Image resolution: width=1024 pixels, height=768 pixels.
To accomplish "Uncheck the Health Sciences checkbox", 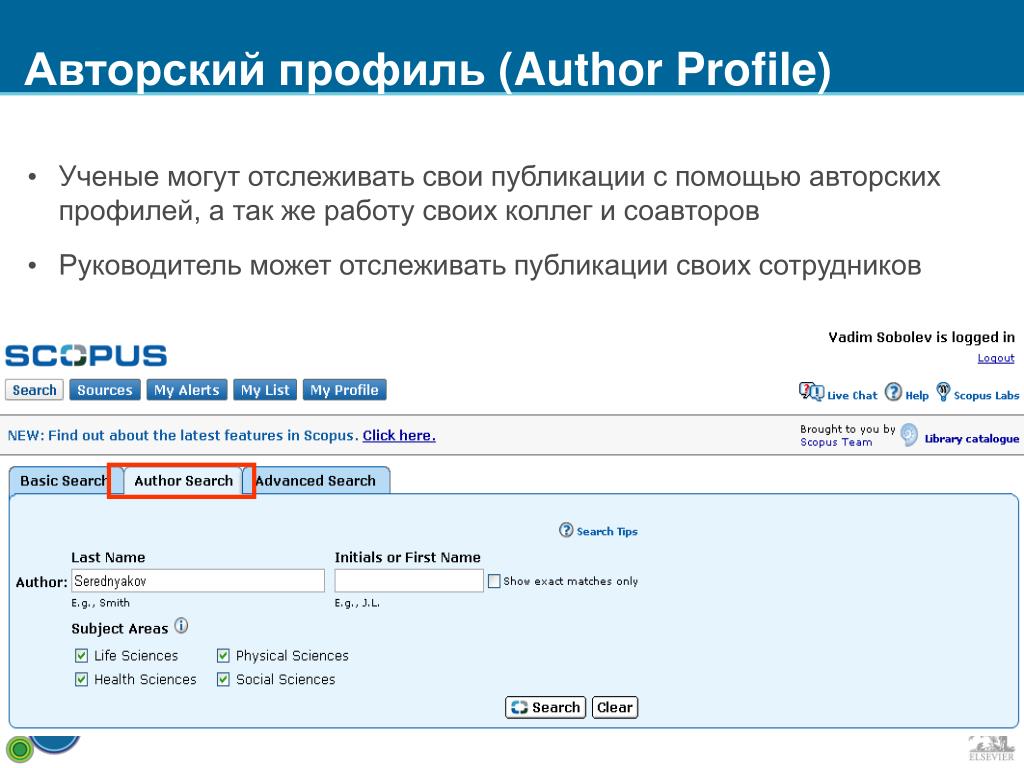I will [82, 680].
